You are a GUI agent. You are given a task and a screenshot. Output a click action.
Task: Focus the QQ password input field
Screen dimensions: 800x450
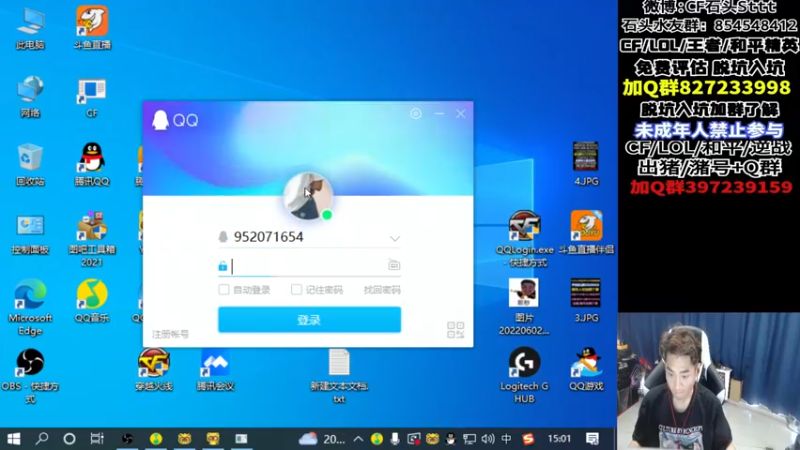coord(309,266)
